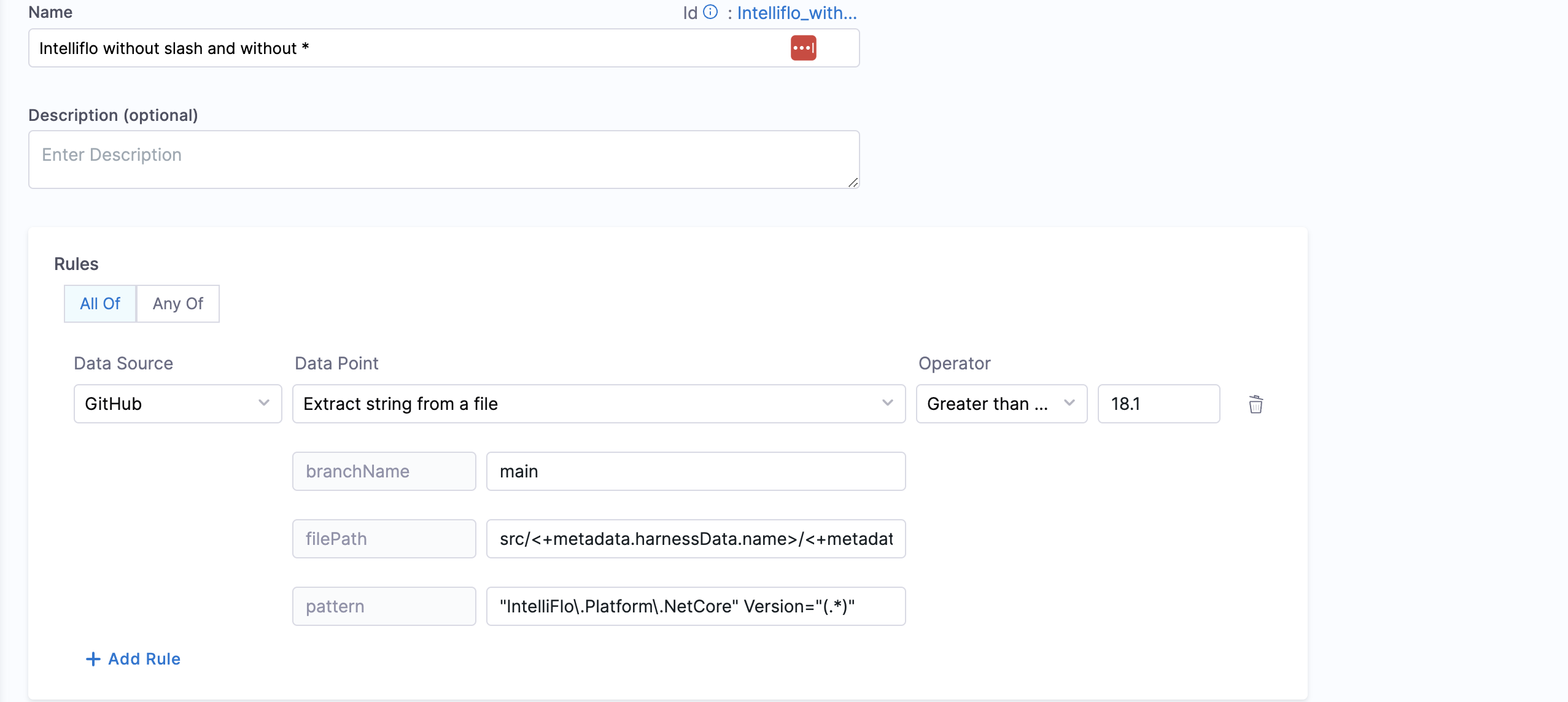The image size is (1568, 702).
Task: Click the pattern value regex field
Action: [696, 606]
